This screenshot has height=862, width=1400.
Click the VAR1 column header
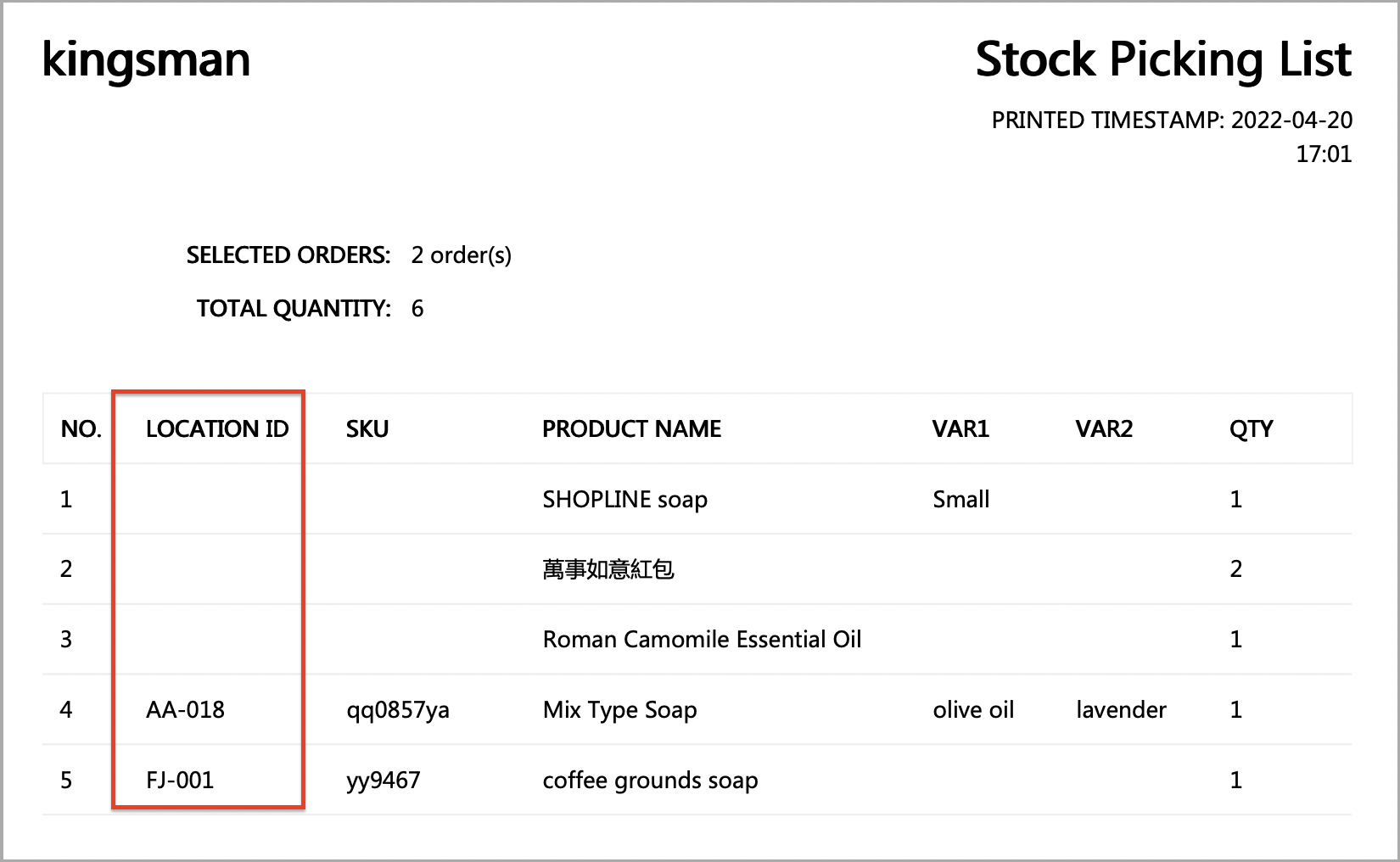click(960, 429)
